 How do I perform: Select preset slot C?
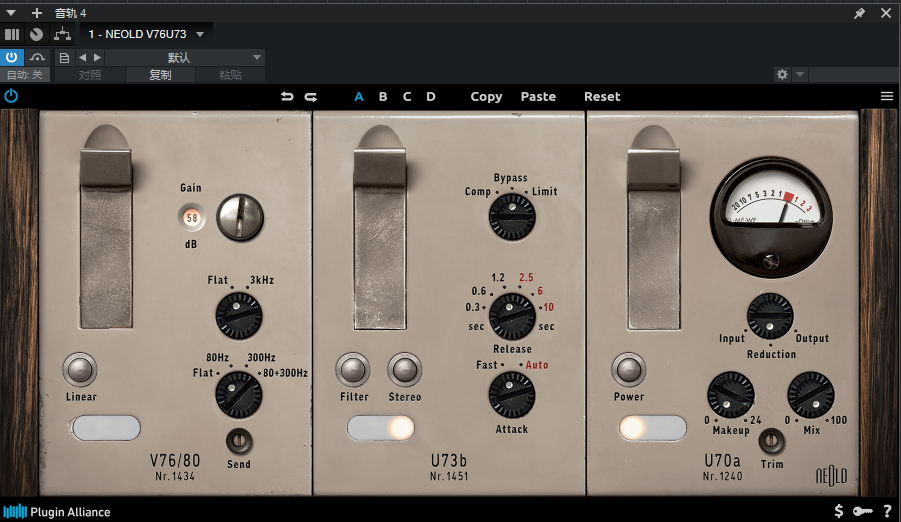click(x=407, y=97)
